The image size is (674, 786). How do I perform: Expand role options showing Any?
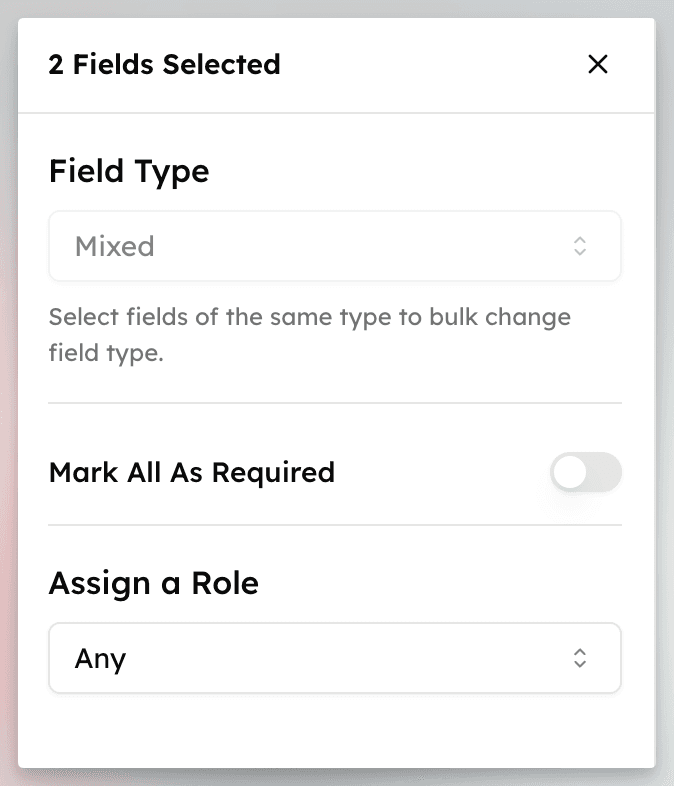coord(334,658)
